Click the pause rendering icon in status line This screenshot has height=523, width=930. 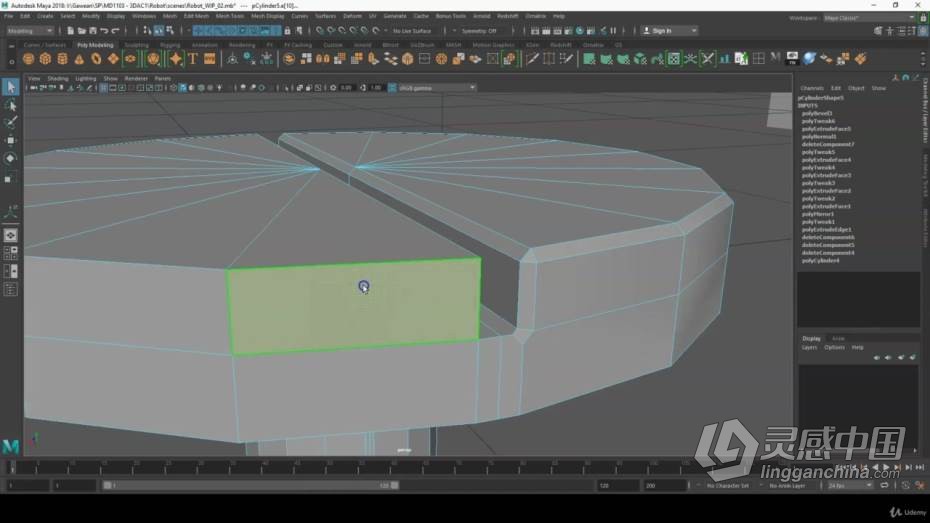(x=613, y=31)
